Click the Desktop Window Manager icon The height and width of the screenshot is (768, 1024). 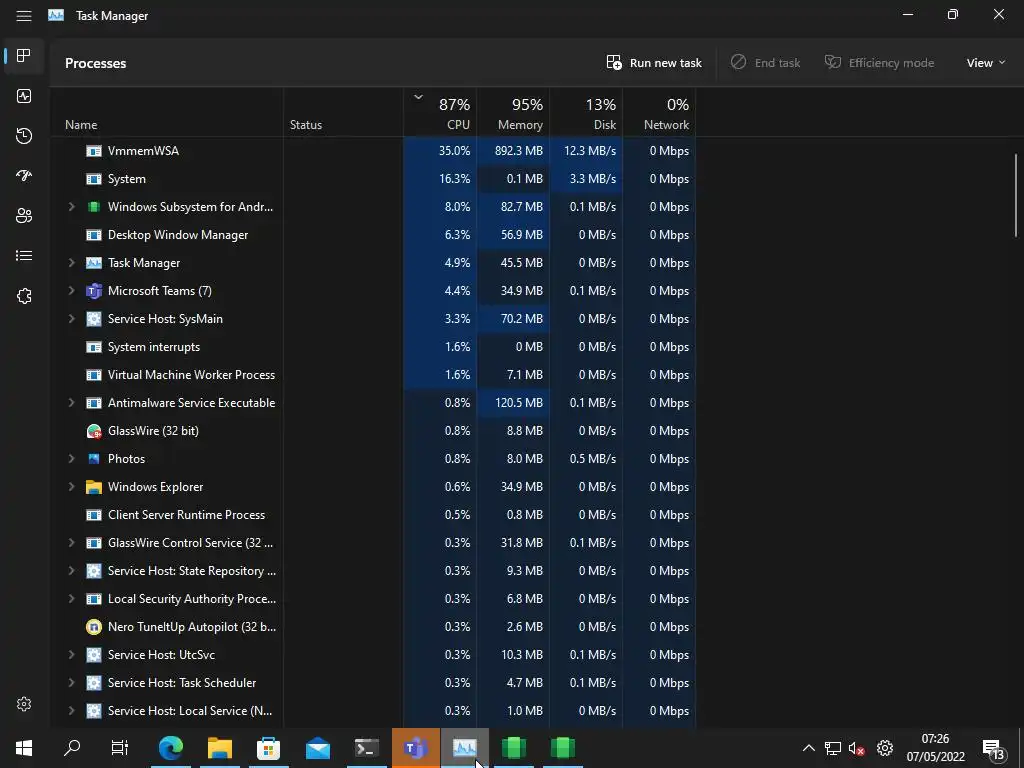94,235
